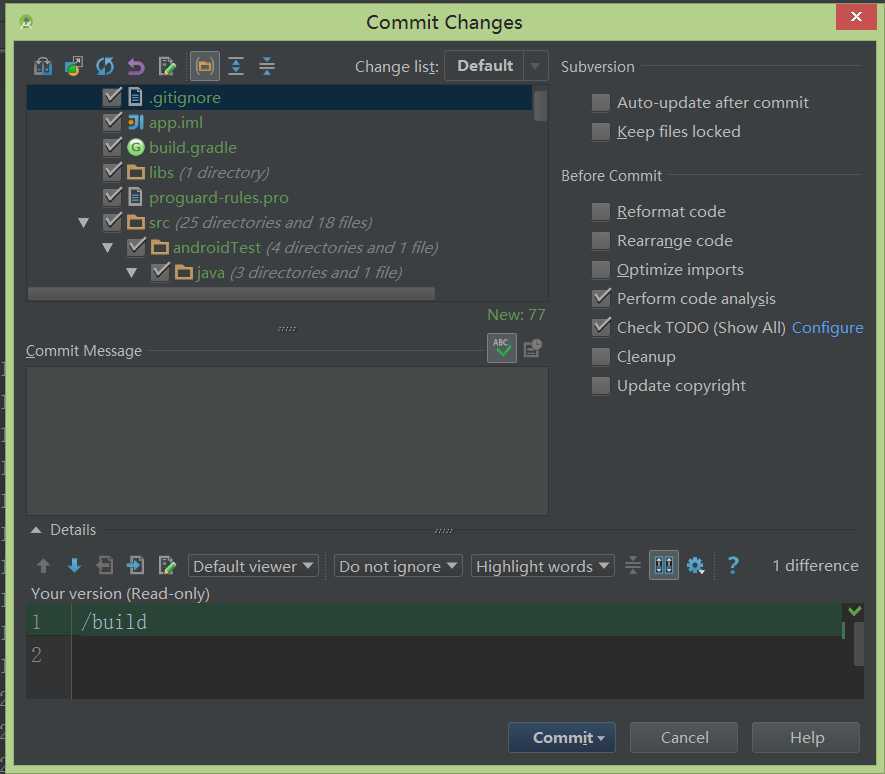This screenshot has height=774, width=885.
Task: Open the Change list Default dropdown
Action: click(x=496, y=66)
